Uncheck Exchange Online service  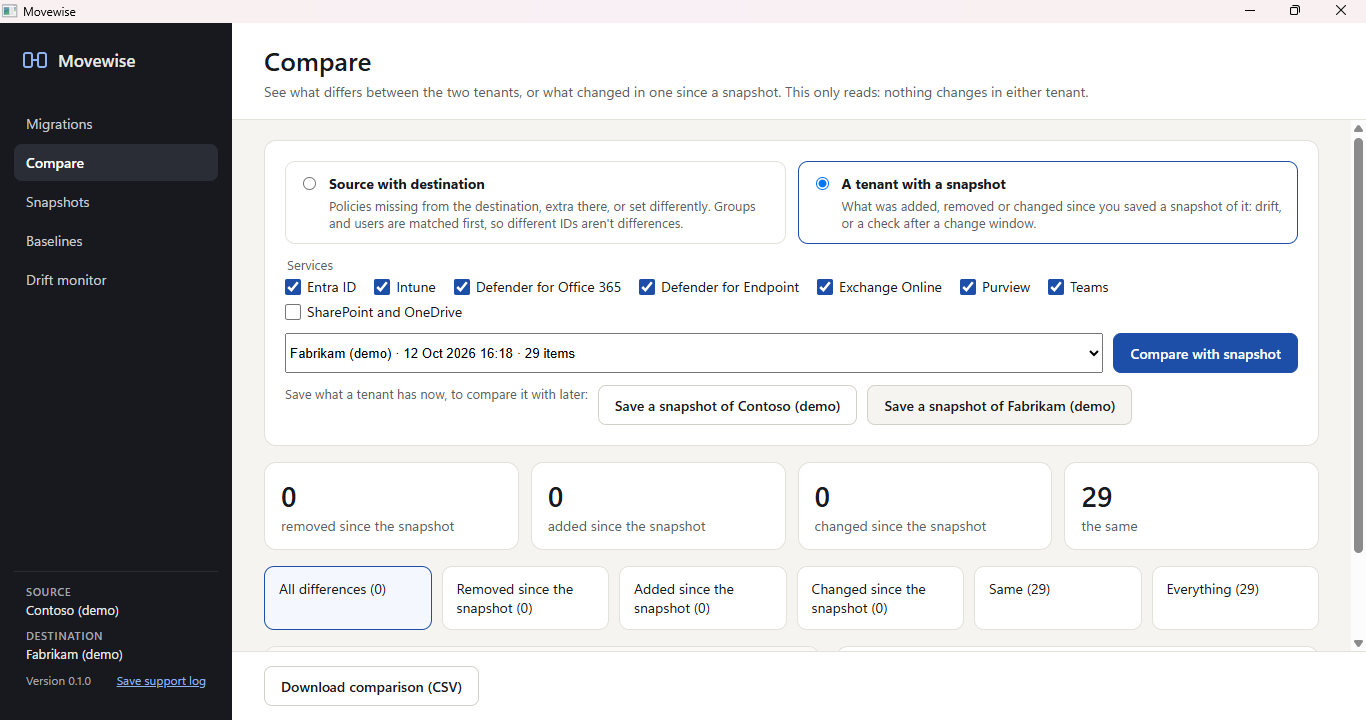point(825,287)
